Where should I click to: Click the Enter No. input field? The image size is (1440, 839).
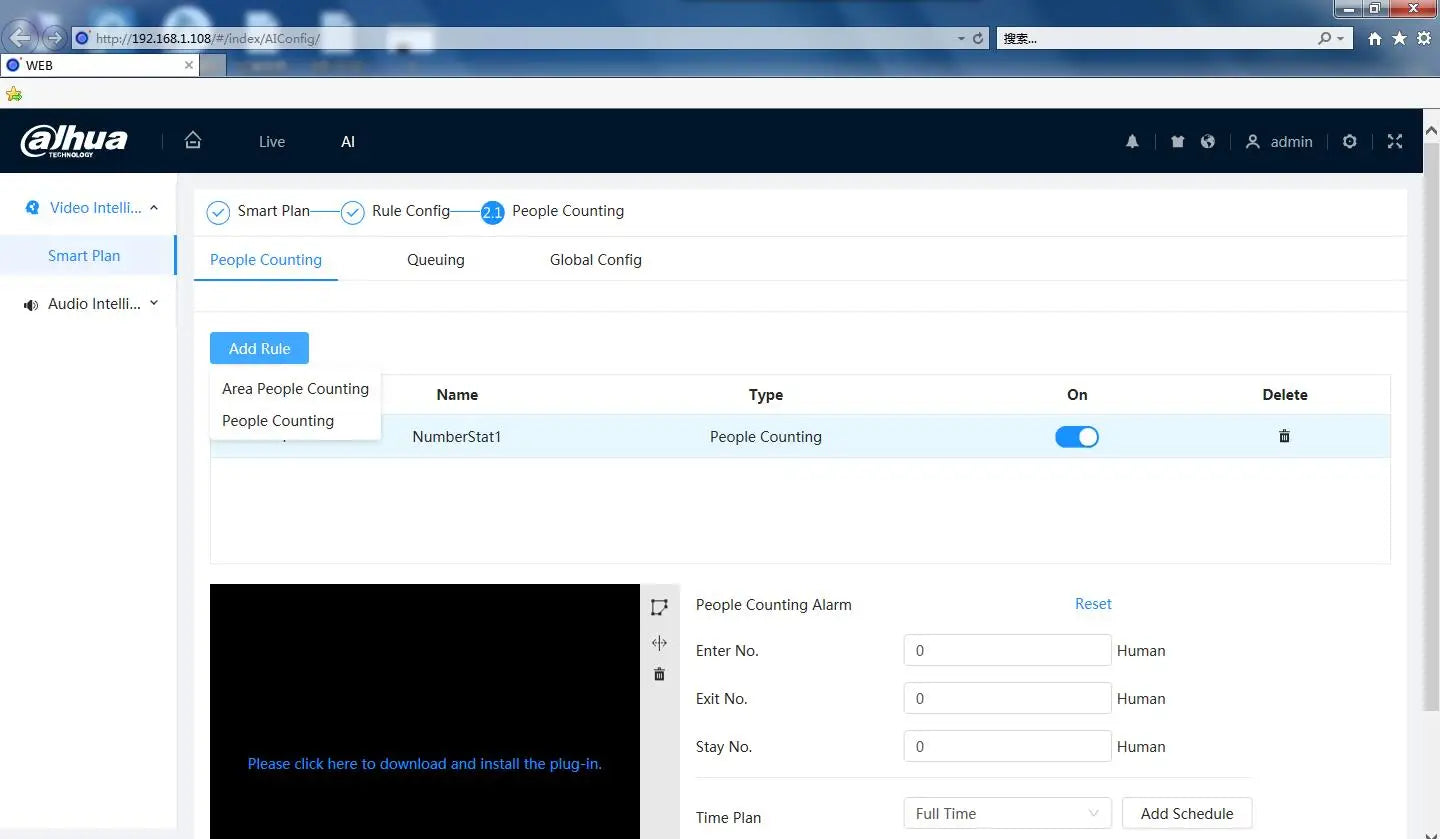pos(1006,651)
